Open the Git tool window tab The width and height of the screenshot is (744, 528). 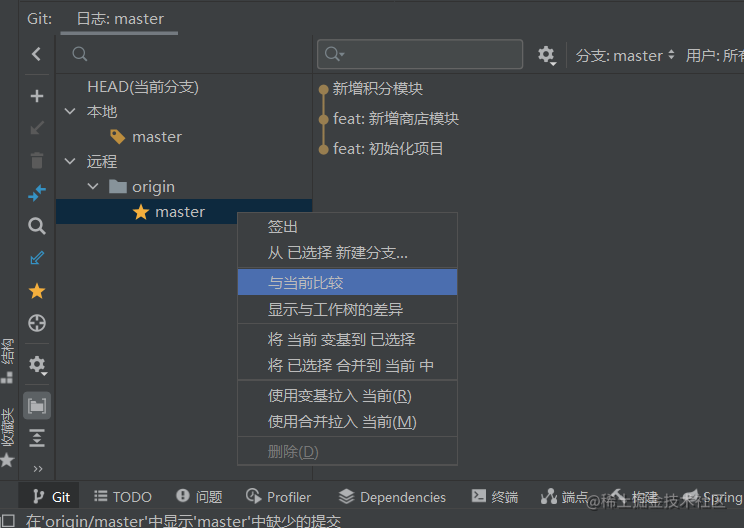(51, 497)
